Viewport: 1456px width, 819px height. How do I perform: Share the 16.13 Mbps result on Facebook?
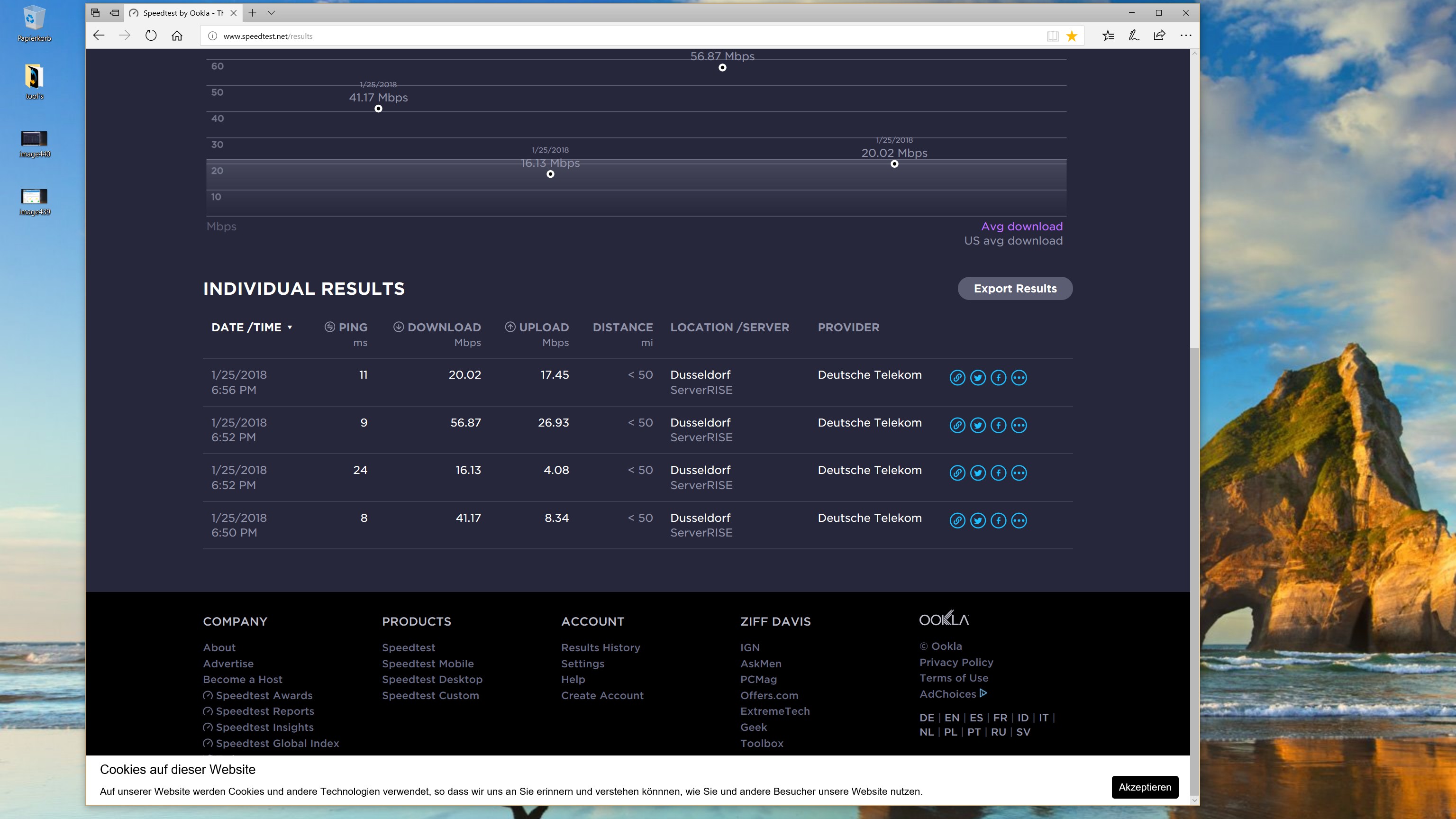(x=998, y=473)
